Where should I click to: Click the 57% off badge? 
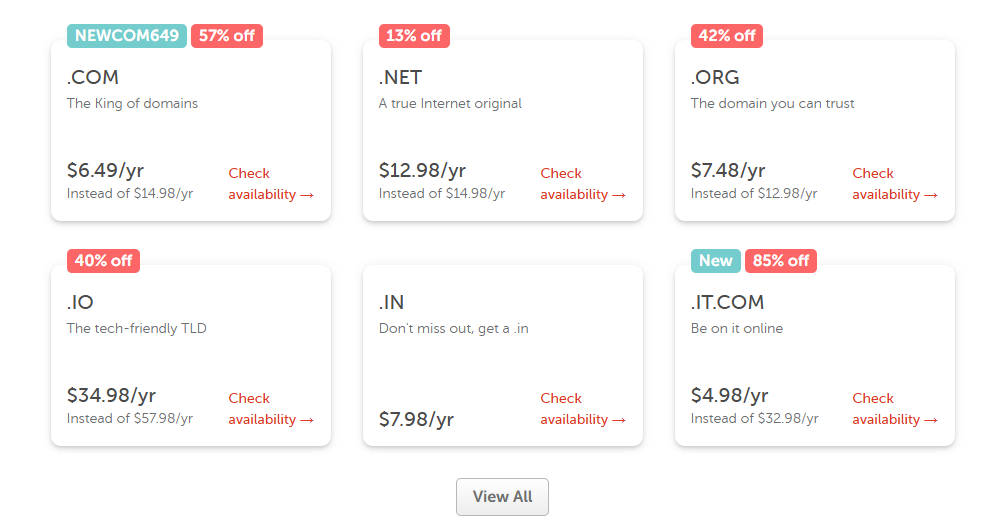[227, 36]
